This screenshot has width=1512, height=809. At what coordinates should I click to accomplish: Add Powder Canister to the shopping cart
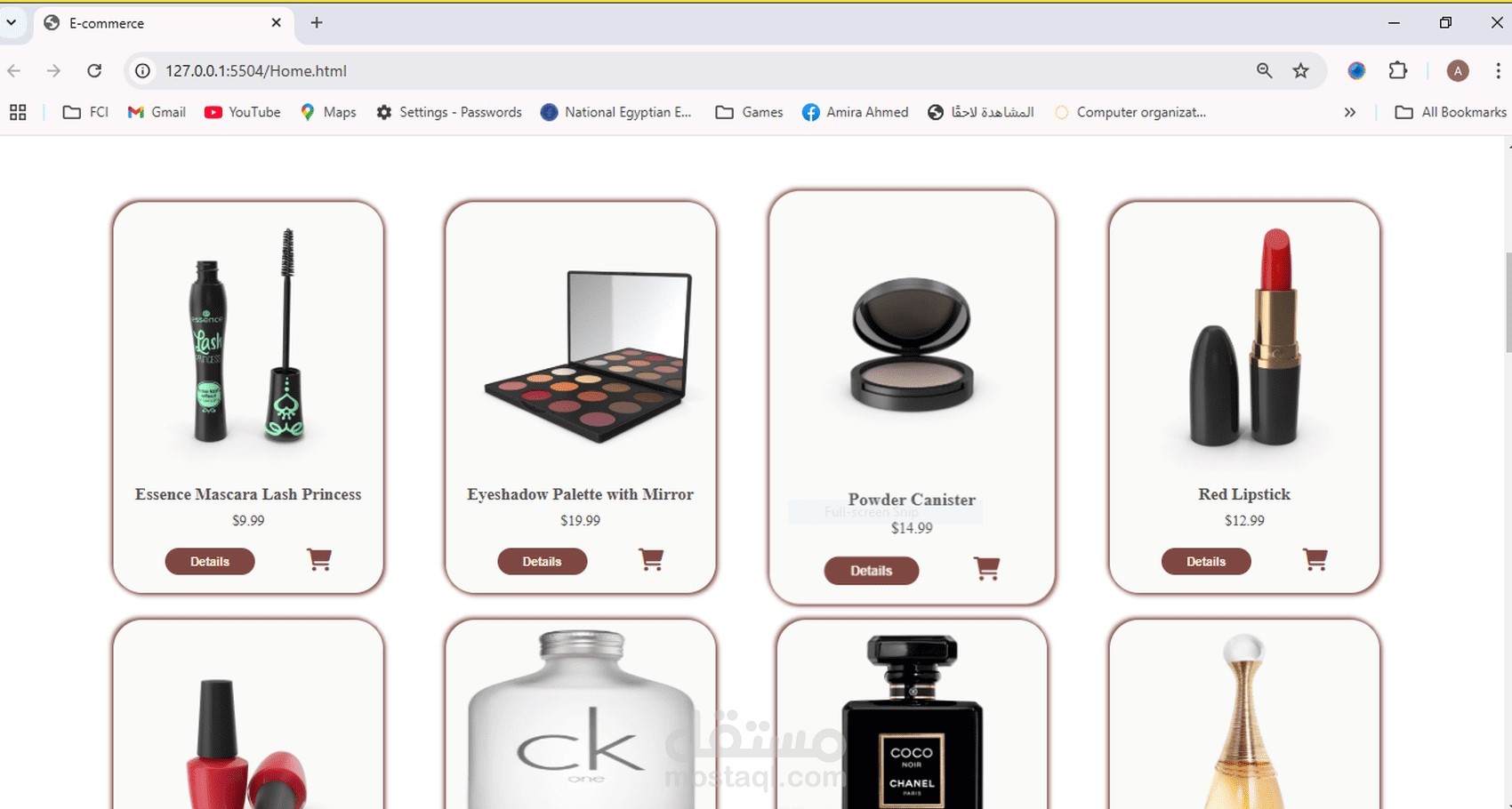click(x=986, y=569)
